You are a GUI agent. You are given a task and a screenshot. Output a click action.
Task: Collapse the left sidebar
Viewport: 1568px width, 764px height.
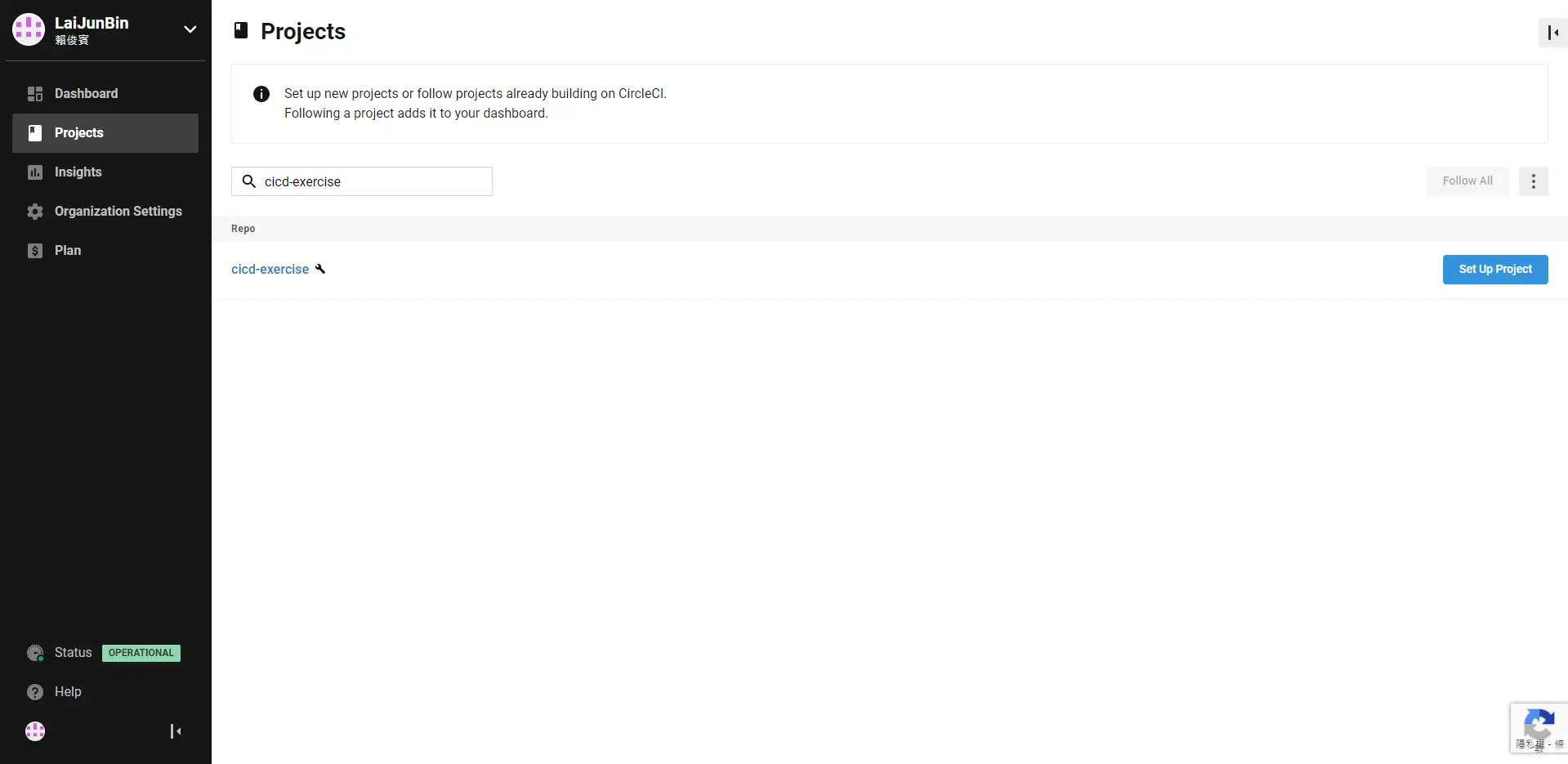tap(176, 731)
